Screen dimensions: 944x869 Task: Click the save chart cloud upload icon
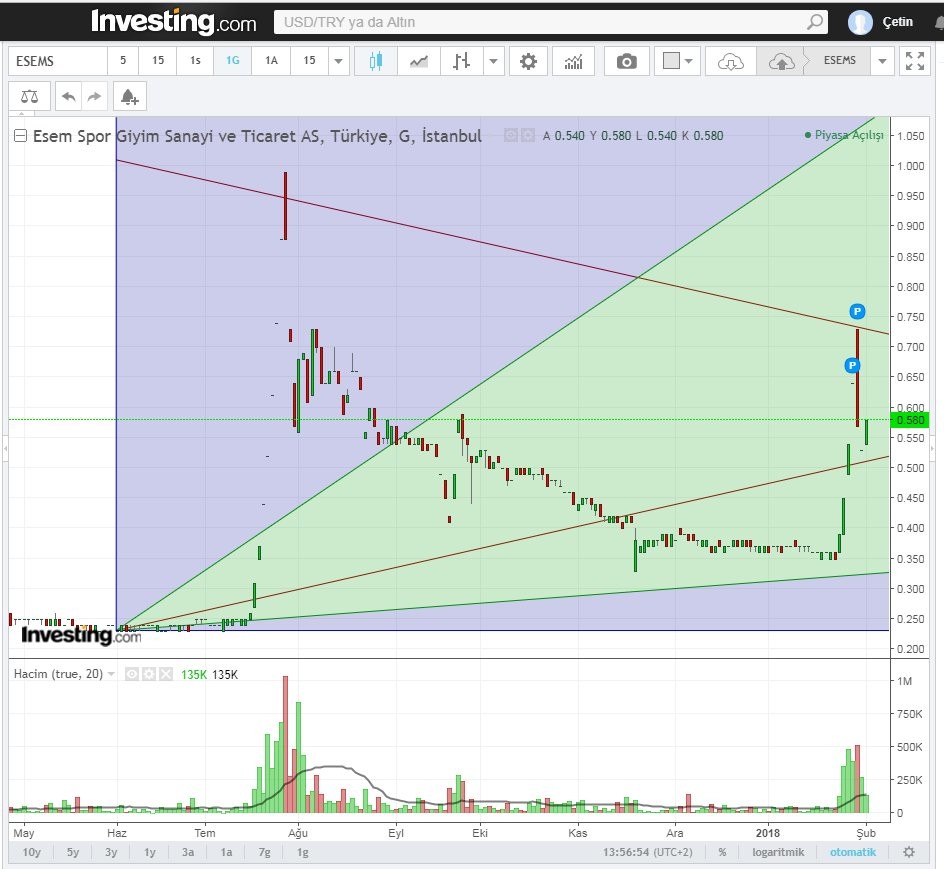(x=781, y=61)
